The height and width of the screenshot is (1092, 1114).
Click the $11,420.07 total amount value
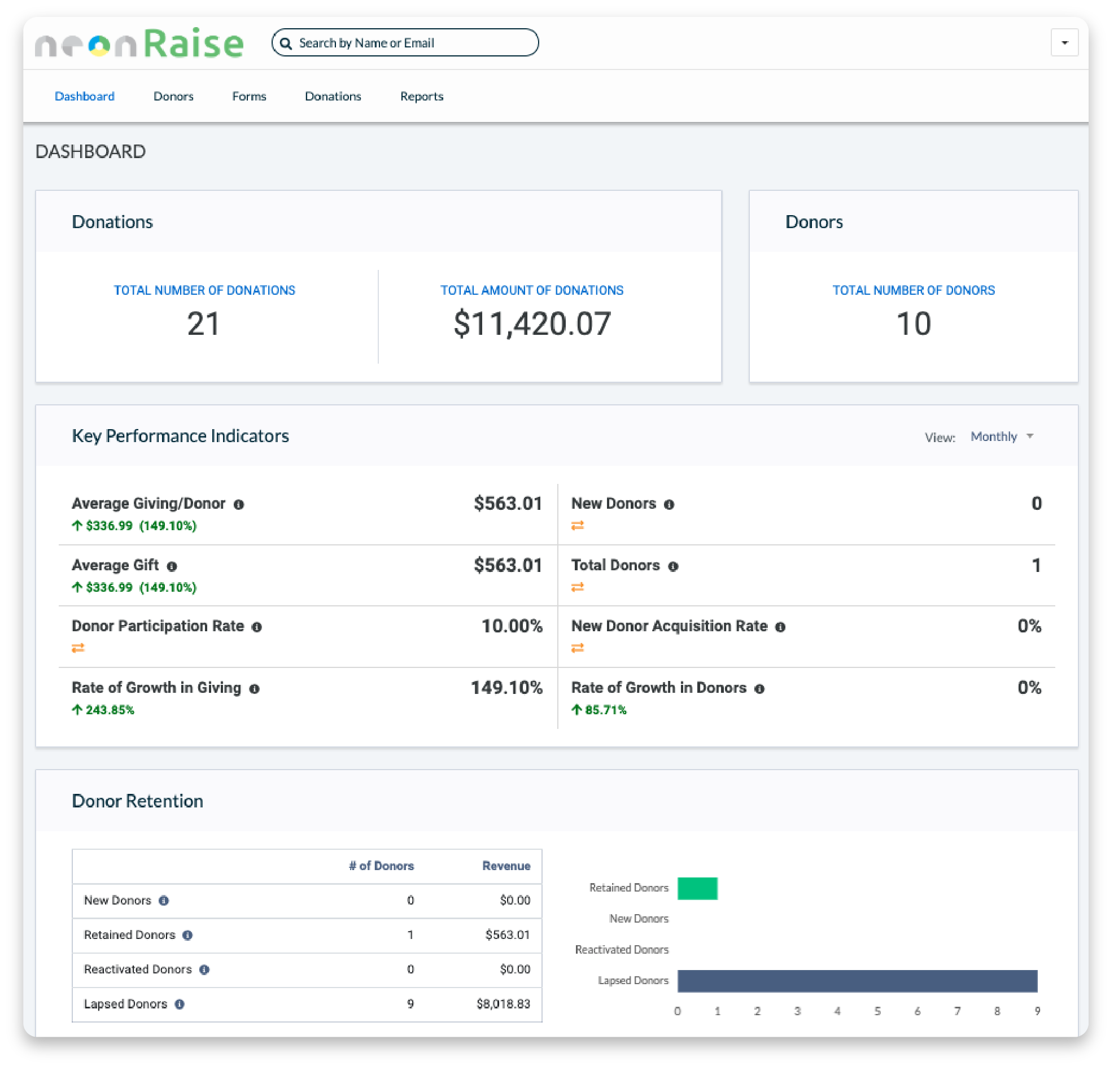coord(532,324)
